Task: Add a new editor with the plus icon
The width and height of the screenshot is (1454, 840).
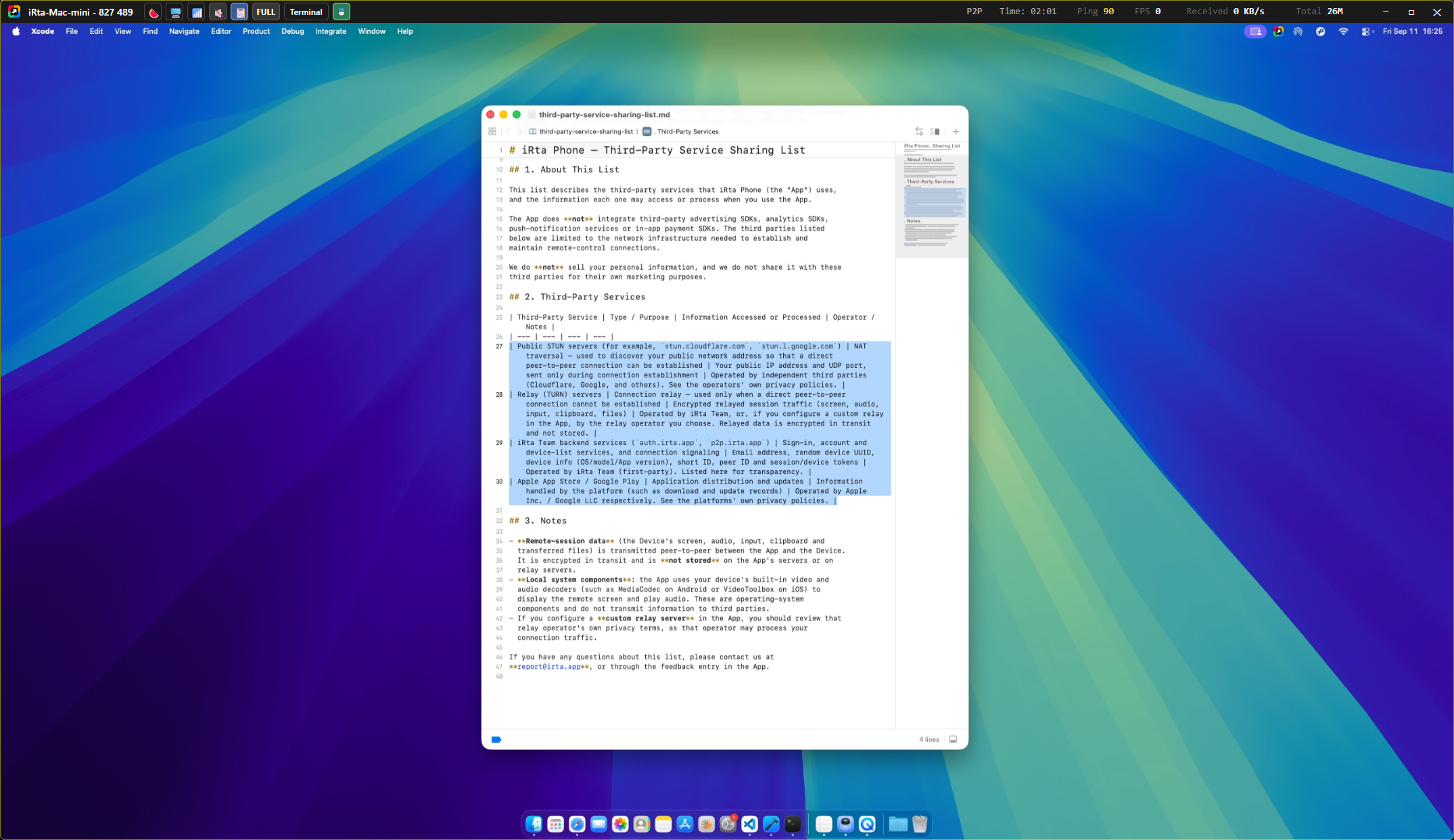Action: pos(956,132)
